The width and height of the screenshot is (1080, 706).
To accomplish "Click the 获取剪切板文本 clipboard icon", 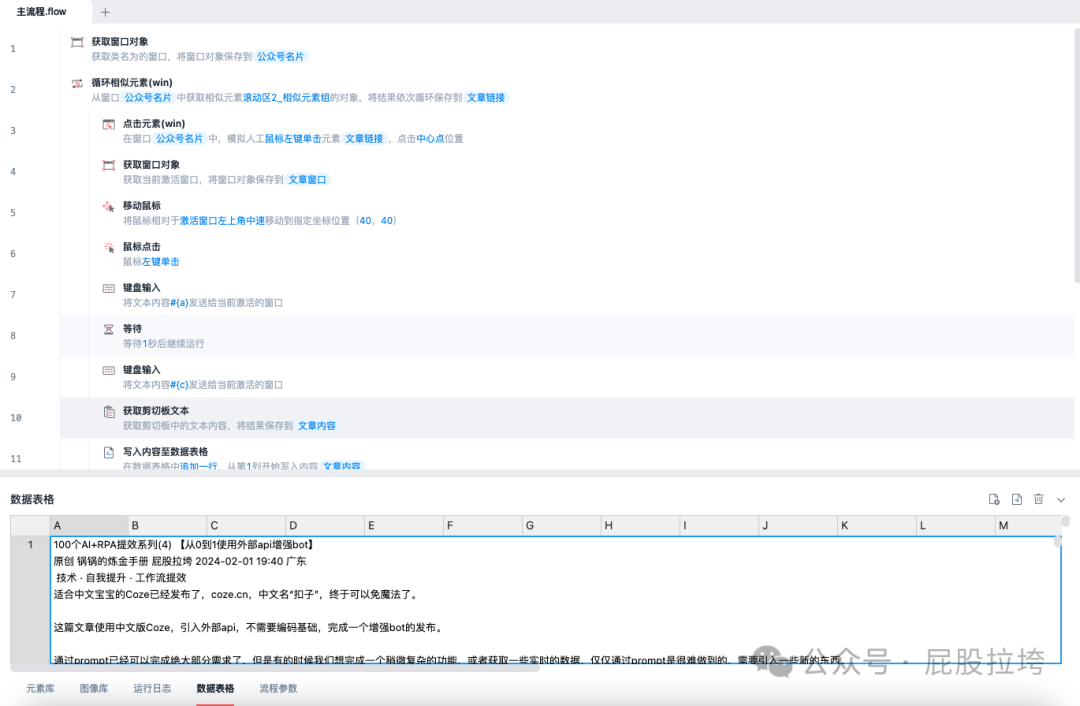I will [109, 412].
